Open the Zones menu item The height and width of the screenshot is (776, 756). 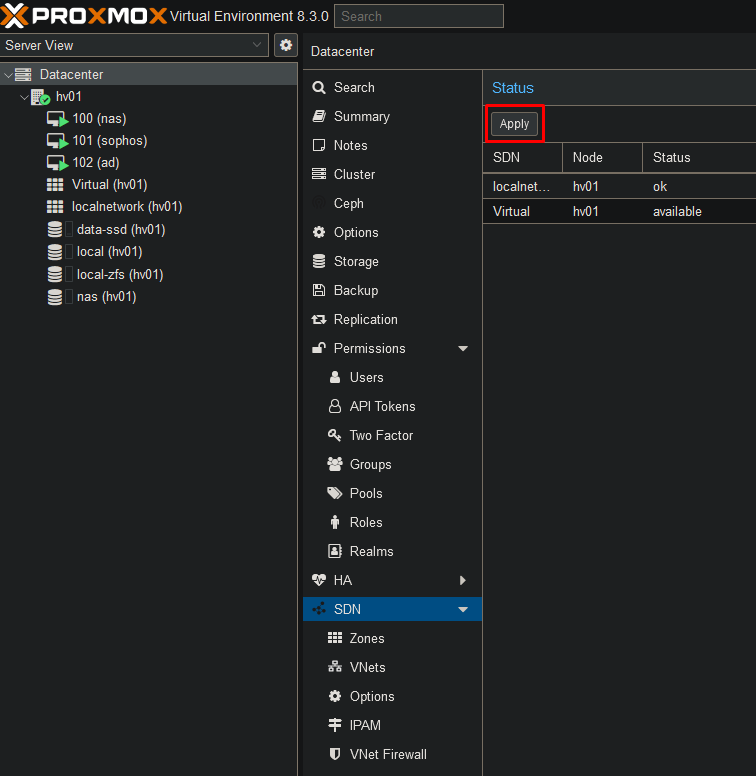pyautogui.click(x=366, y=639)
